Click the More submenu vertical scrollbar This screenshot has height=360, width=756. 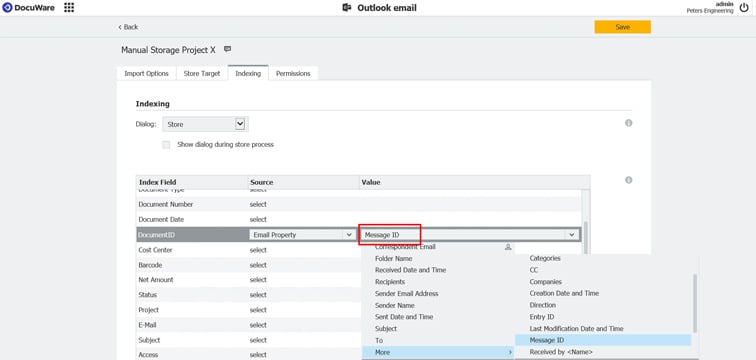click(695, 304)
